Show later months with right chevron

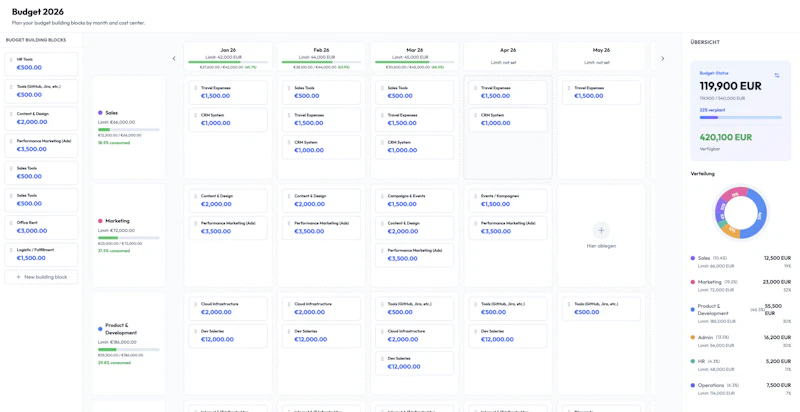pyautogui.click(x=663, y=59)
